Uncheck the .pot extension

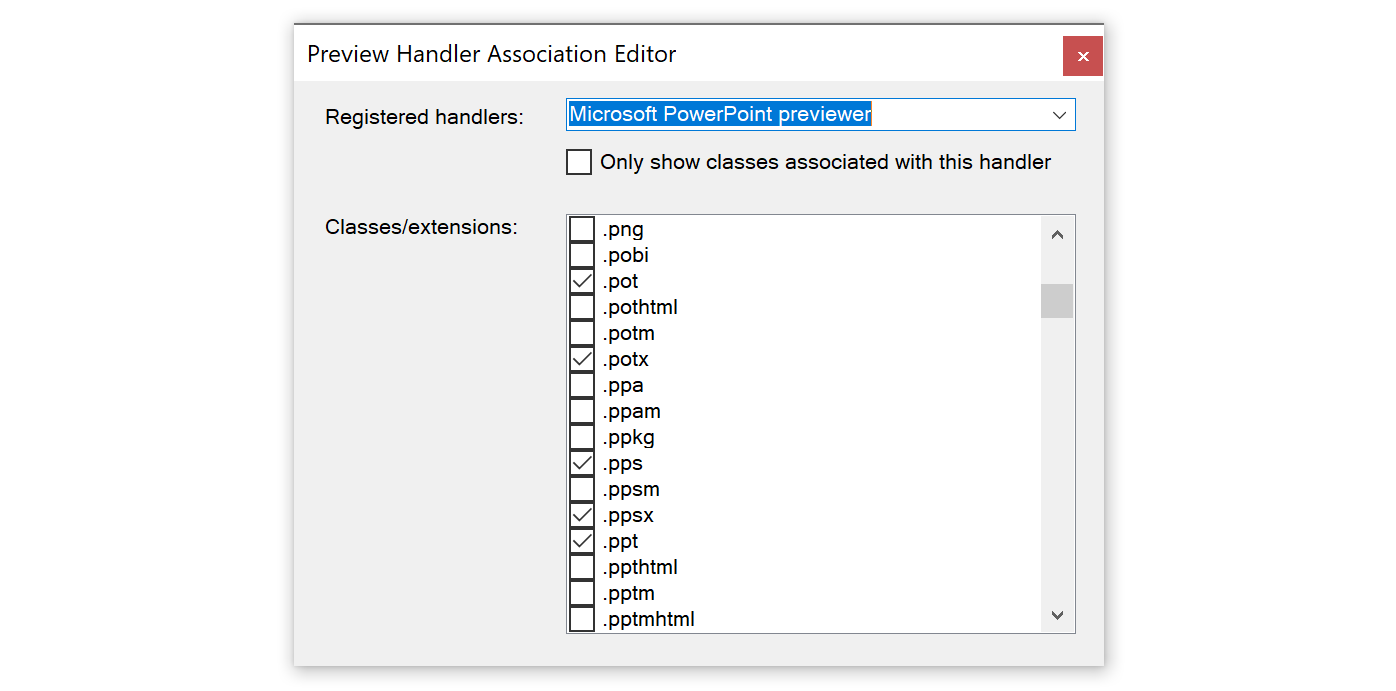click(581, 280)
